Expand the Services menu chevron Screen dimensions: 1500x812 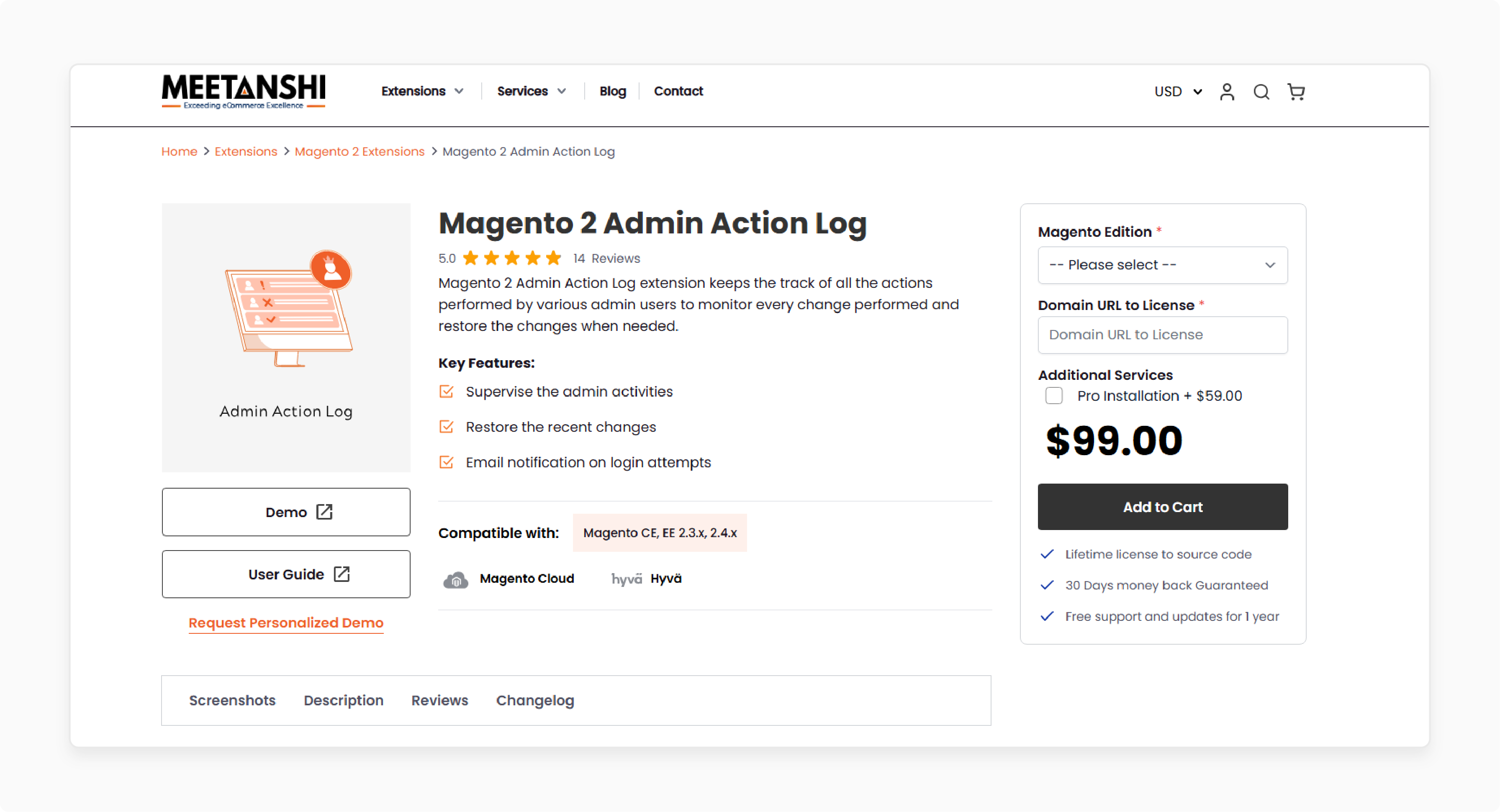click(x=561, y=91)
